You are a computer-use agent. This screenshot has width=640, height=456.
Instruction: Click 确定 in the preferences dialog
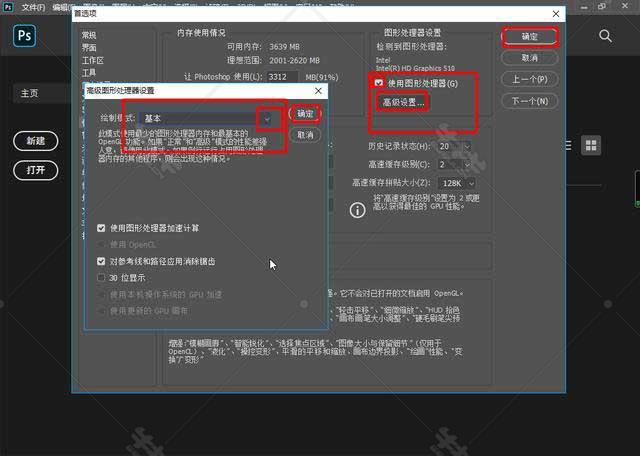pos(529,37)
